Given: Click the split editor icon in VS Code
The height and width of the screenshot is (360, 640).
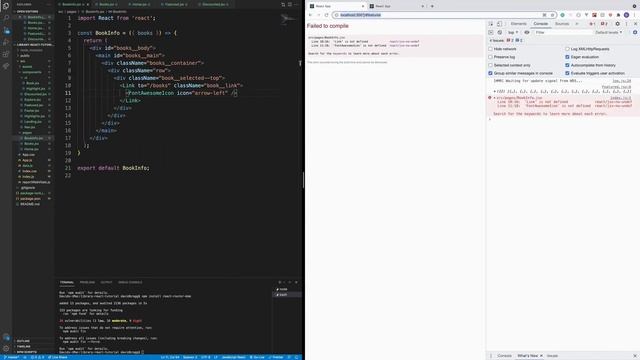Looking at the screenshot, I should point(290,4).
